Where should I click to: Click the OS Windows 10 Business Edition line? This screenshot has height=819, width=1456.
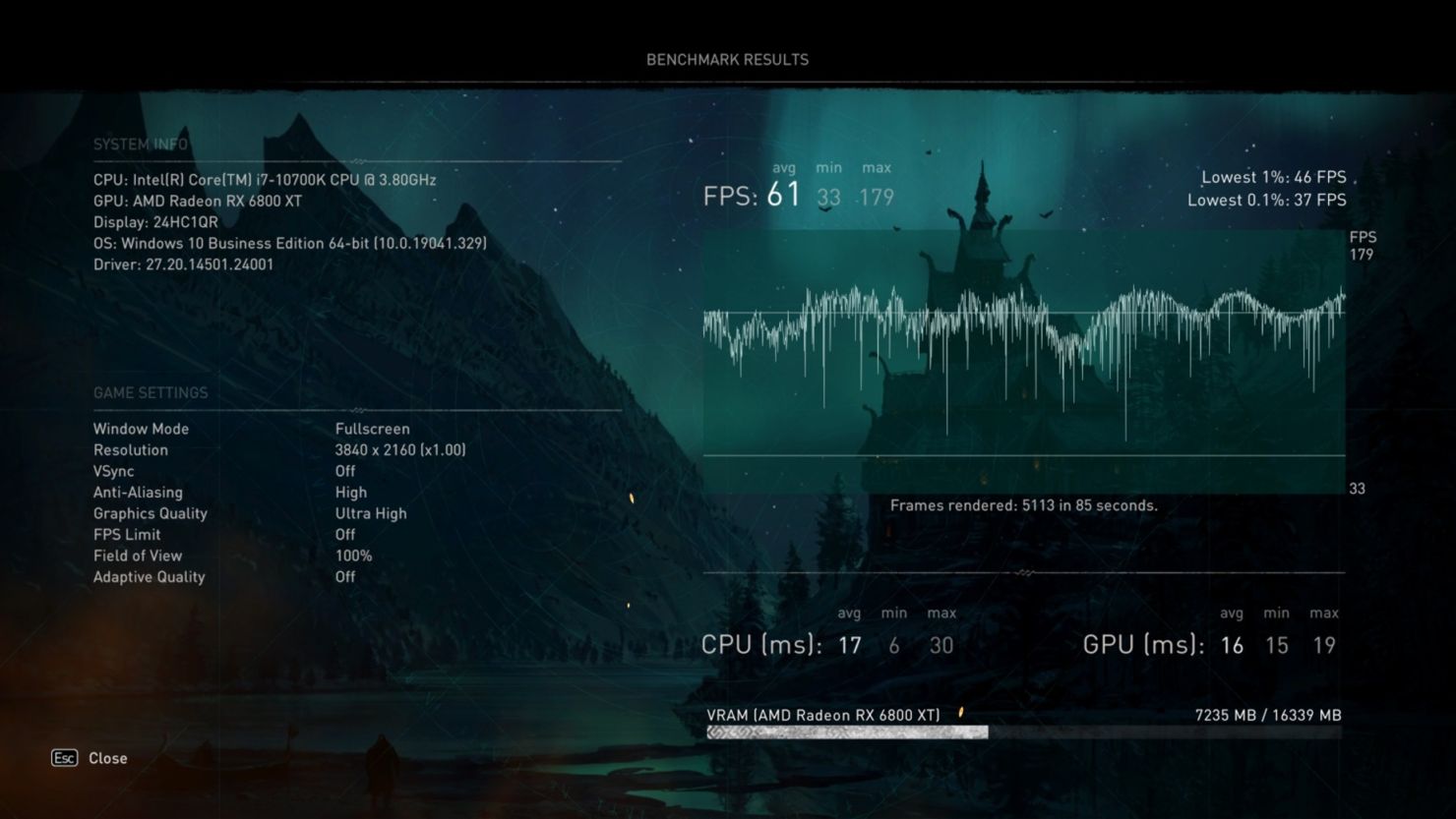(290, 243)
